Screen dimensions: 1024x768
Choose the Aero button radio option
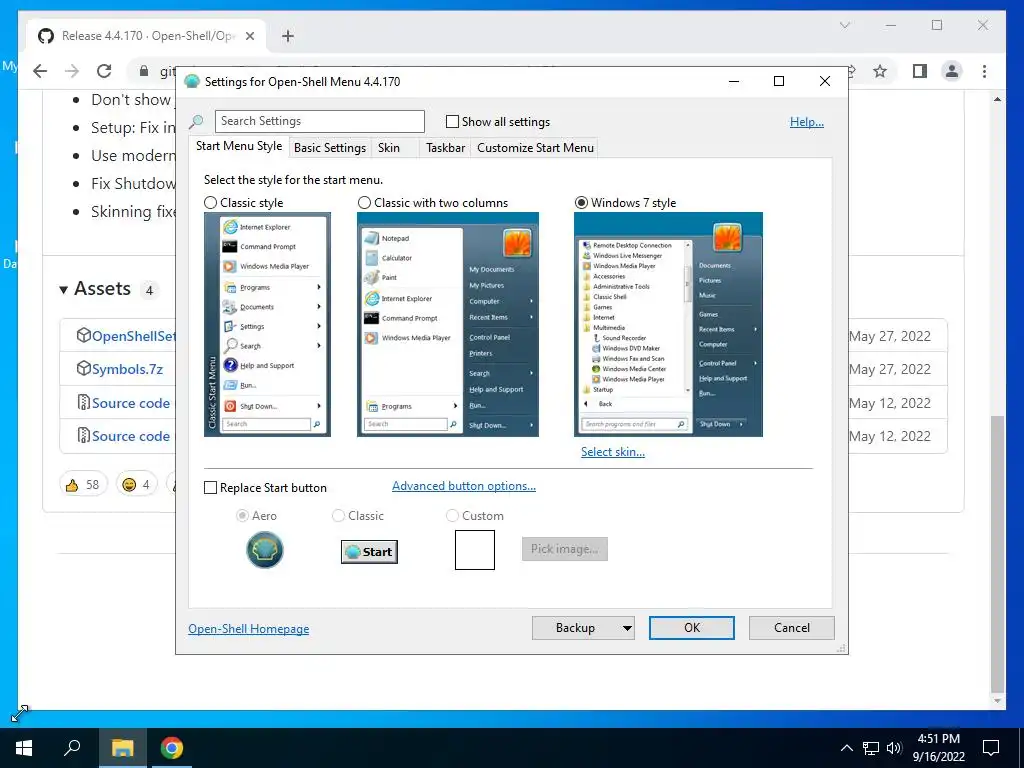(x=242, y=516)
